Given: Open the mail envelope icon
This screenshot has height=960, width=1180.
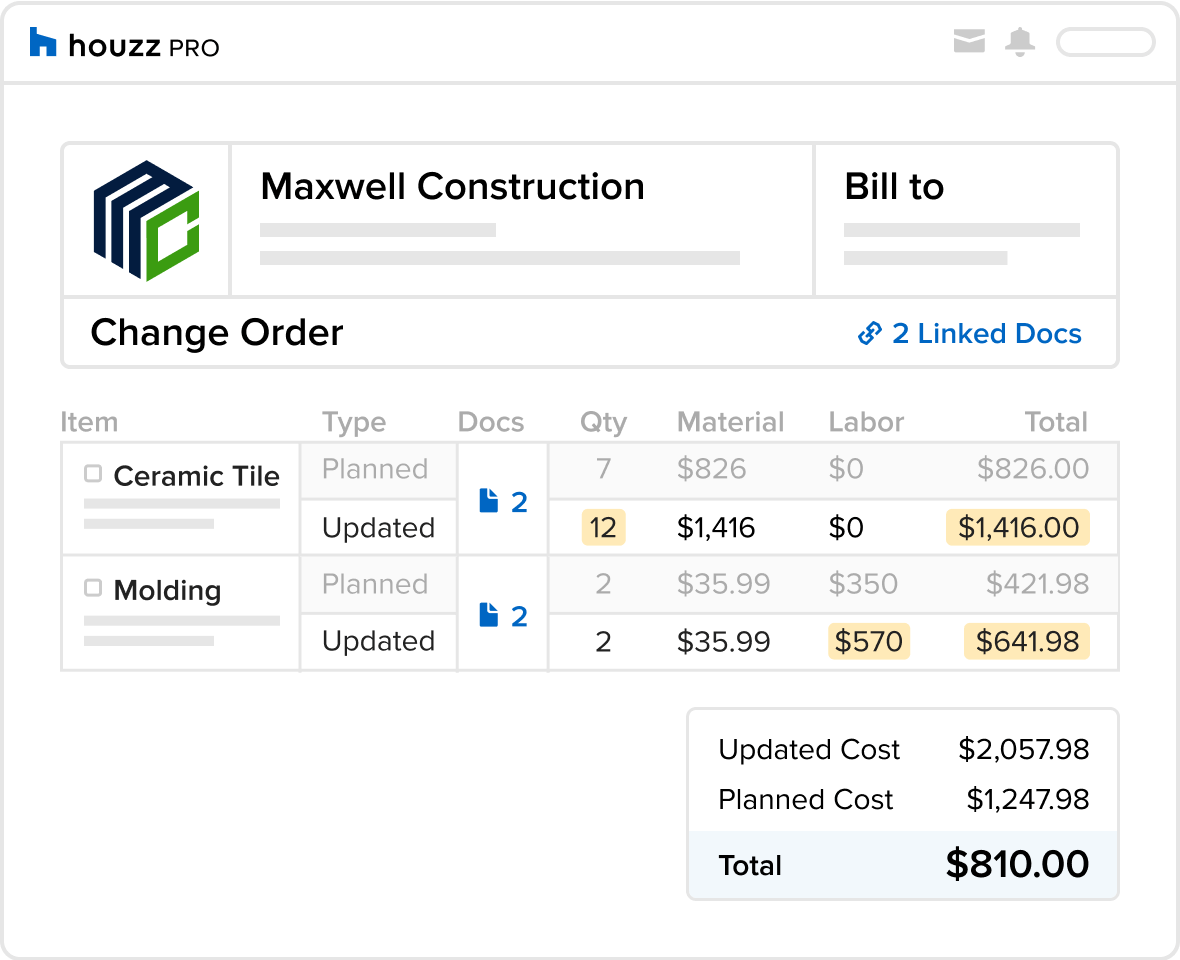Looking at the screenshot, I should (969, 42).
